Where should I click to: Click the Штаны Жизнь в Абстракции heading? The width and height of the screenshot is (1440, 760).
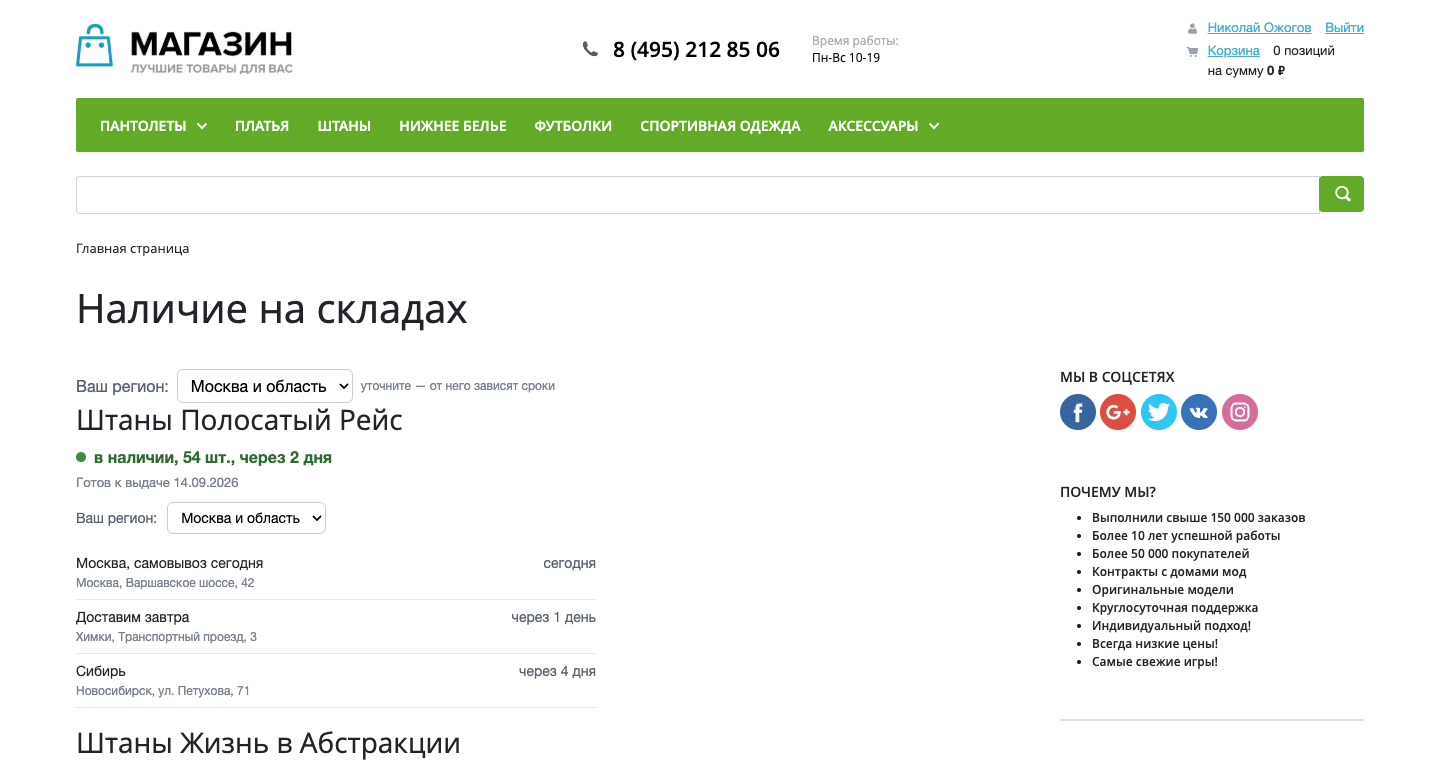[x=268, y=744]
